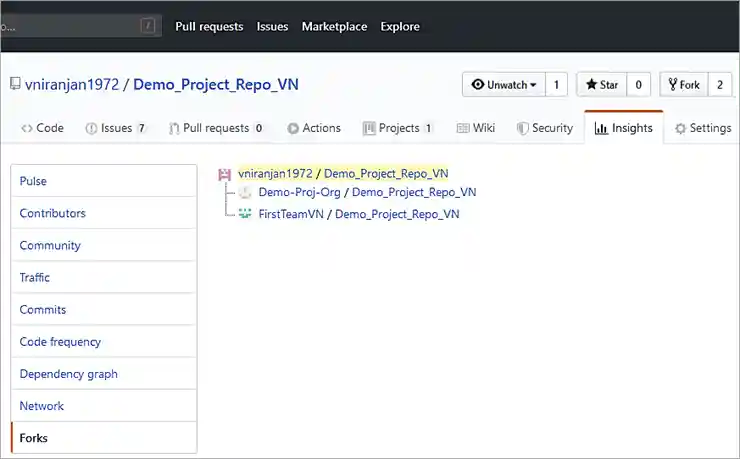The image size is (740, 460).
Task: Open the Unwatch dropdown menu
Action: [x=504, y=84]
